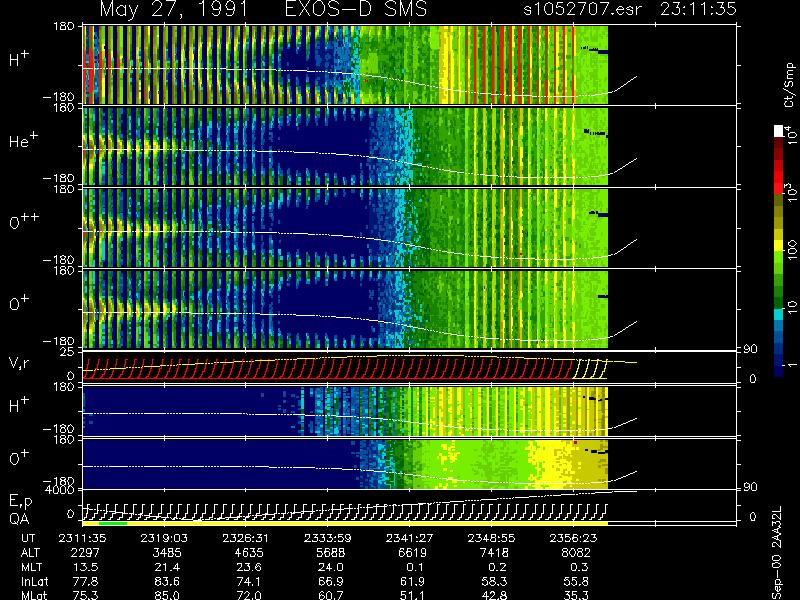Click MLT value '23.6'
The width and height of the screenshot is (800, 600).
pos(249,567)
